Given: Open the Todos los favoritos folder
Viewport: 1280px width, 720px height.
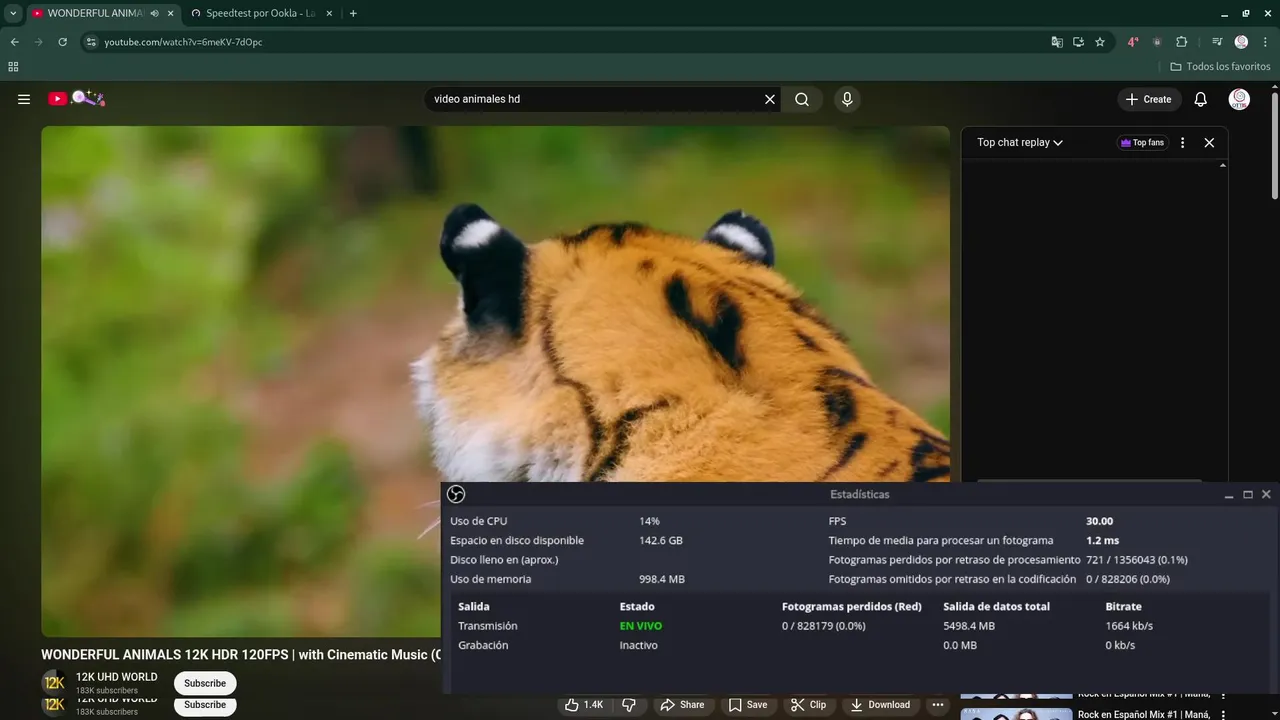Looking at the screenshot, I should [x=1220, y=67].
